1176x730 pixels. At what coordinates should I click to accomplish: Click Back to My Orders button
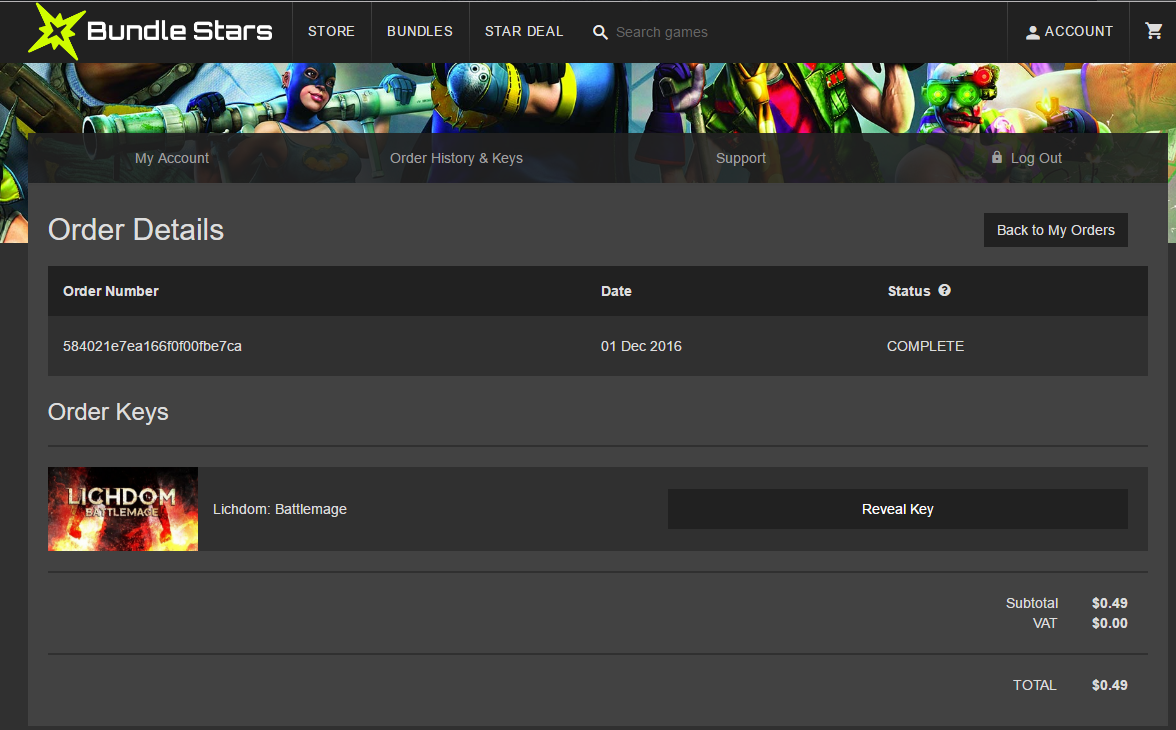click(x=1055, y=230)
